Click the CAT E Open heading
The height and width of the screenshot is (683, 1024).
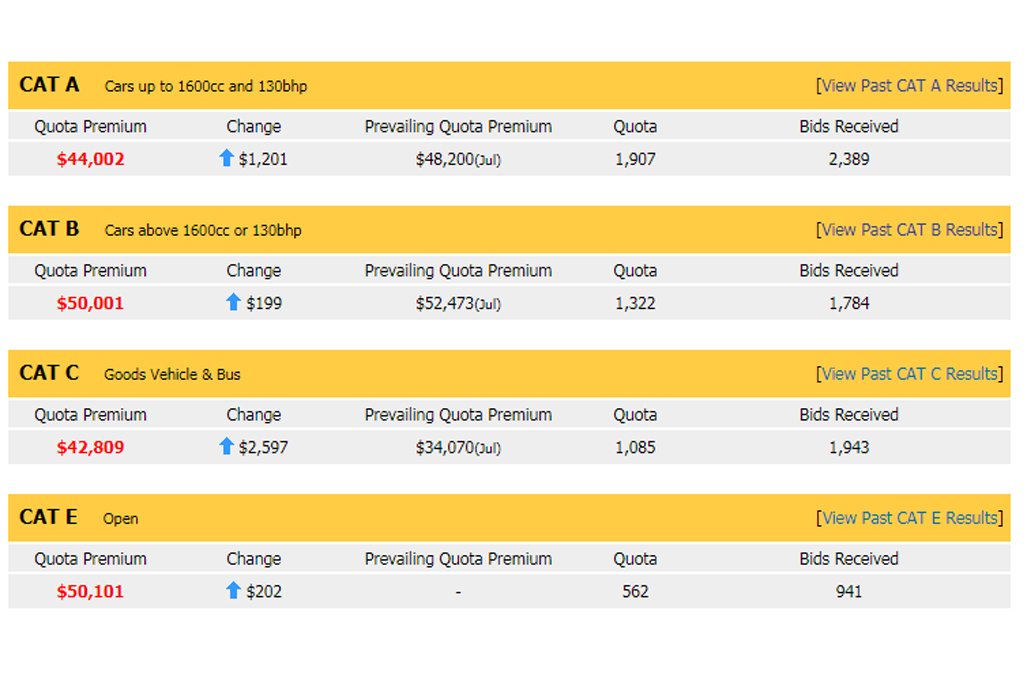pos(79,518)
